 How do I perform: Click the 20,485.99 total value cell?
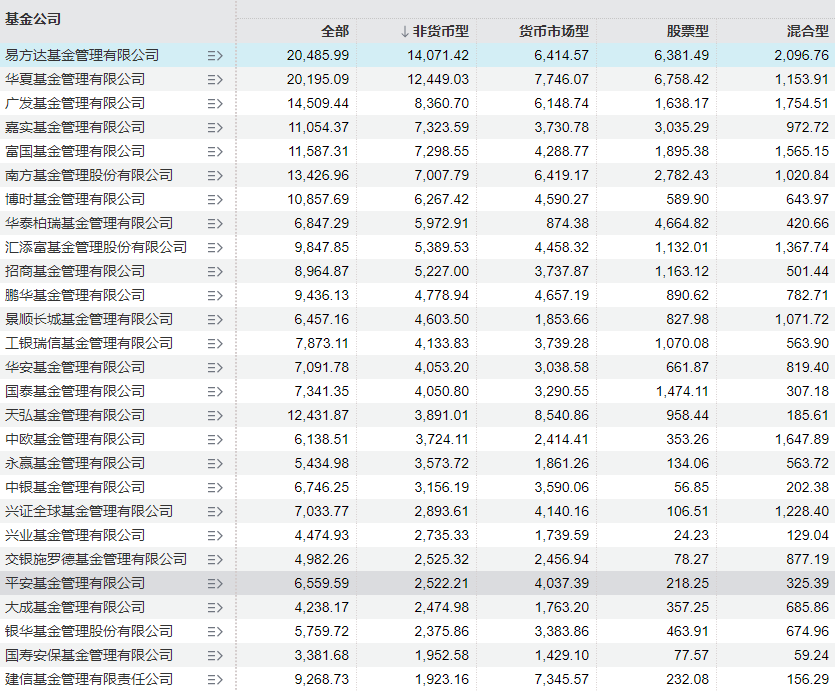pyautogui.click(x=318, y=55)
